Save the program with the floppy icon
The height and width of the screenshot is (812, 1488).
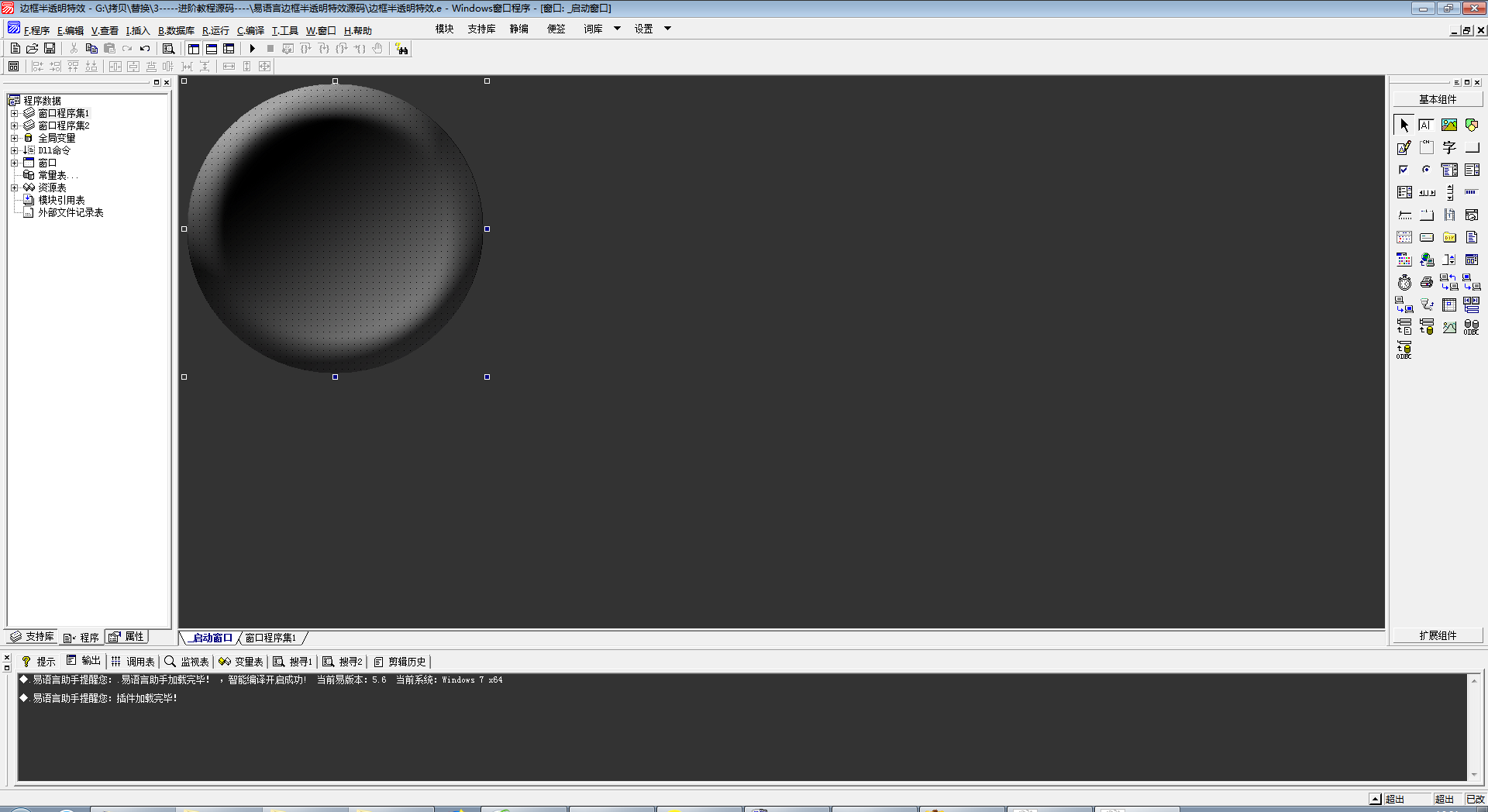pyautogui.click(x=50, y=49)
